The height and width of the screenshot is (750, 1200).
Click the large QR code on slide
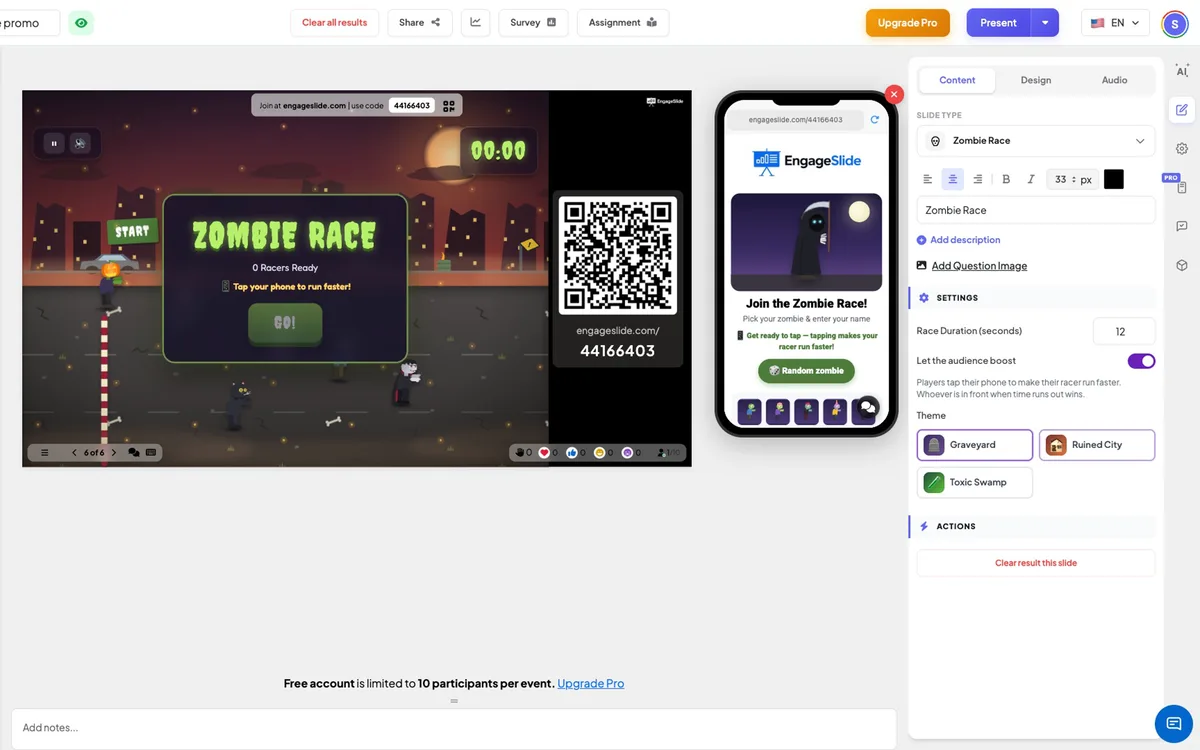[617, 255]
